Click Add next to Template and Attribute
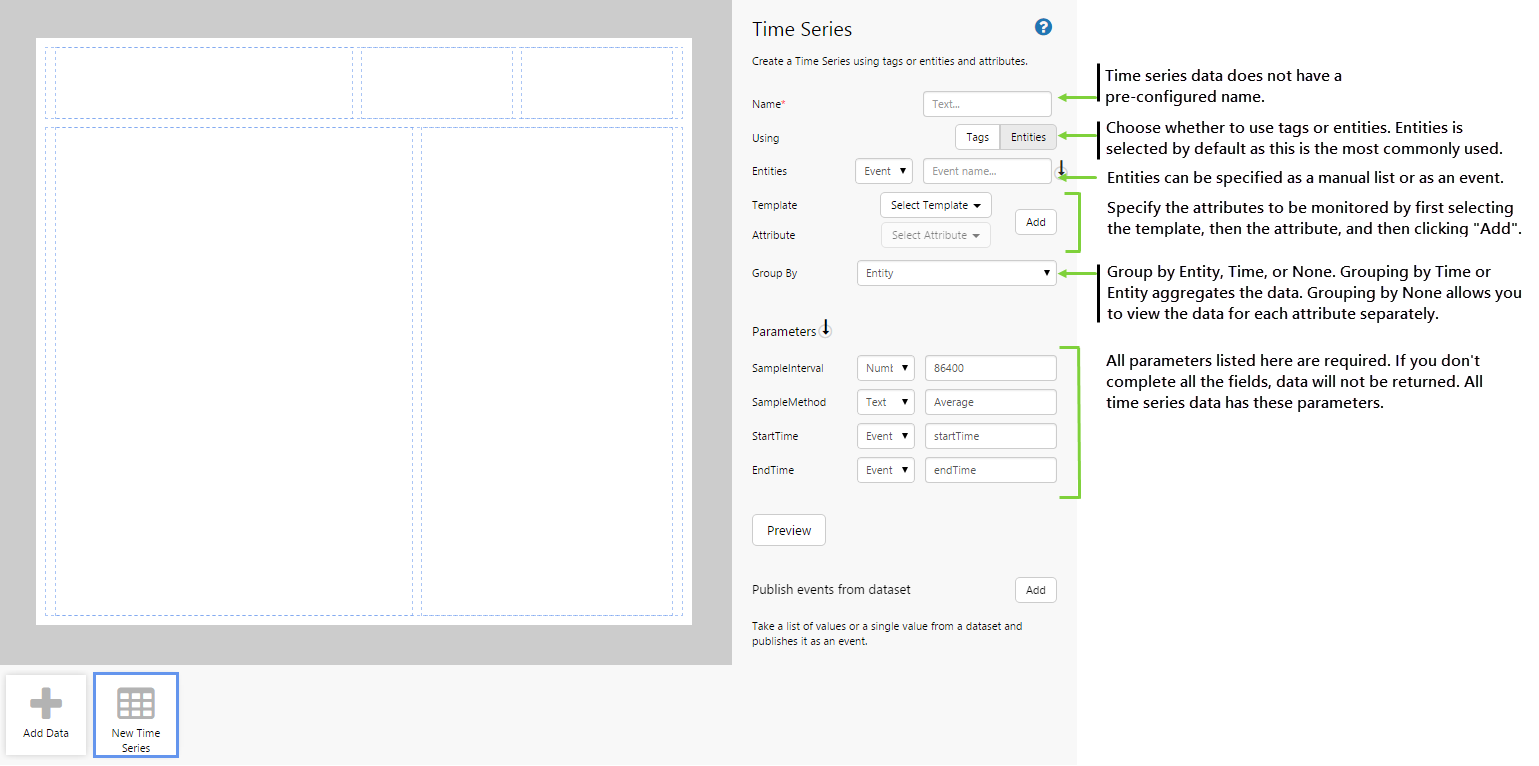The image size is (1539, 766). click(1035, 222)
